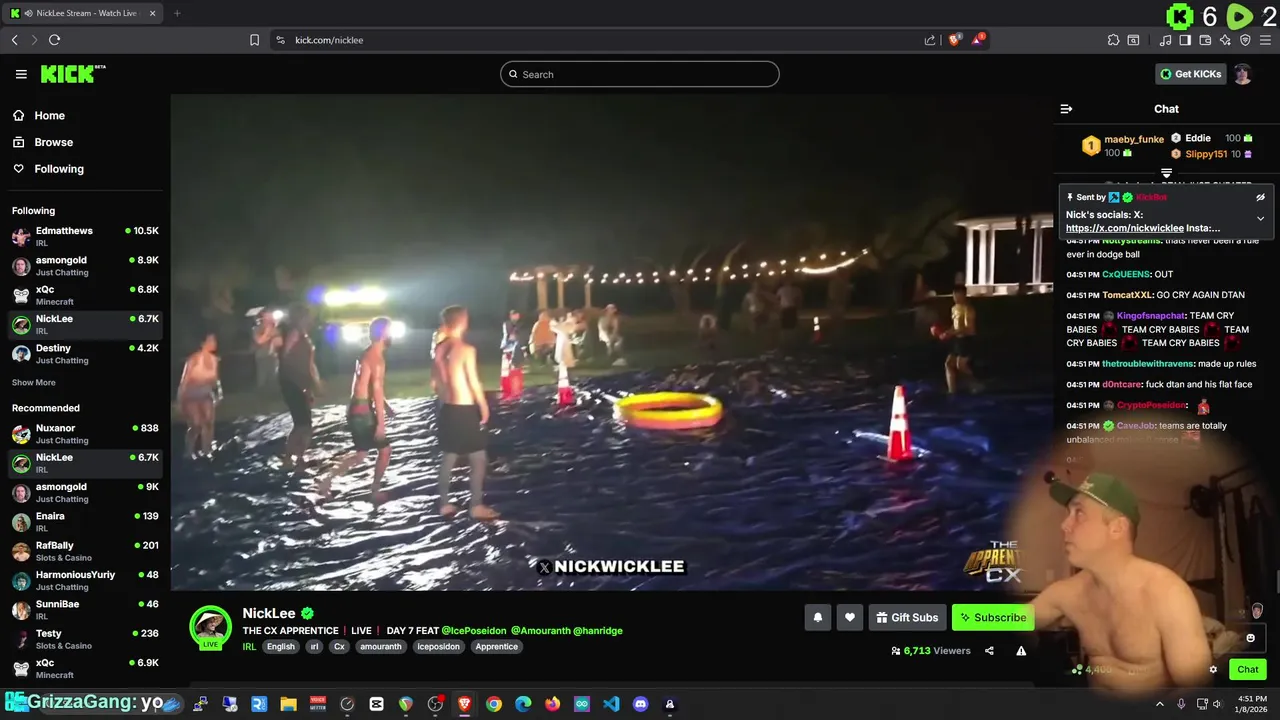The height and width of the screenshot is (720, 1280).
Task: Open the hamburger sidebar menu
Action: 21,74
